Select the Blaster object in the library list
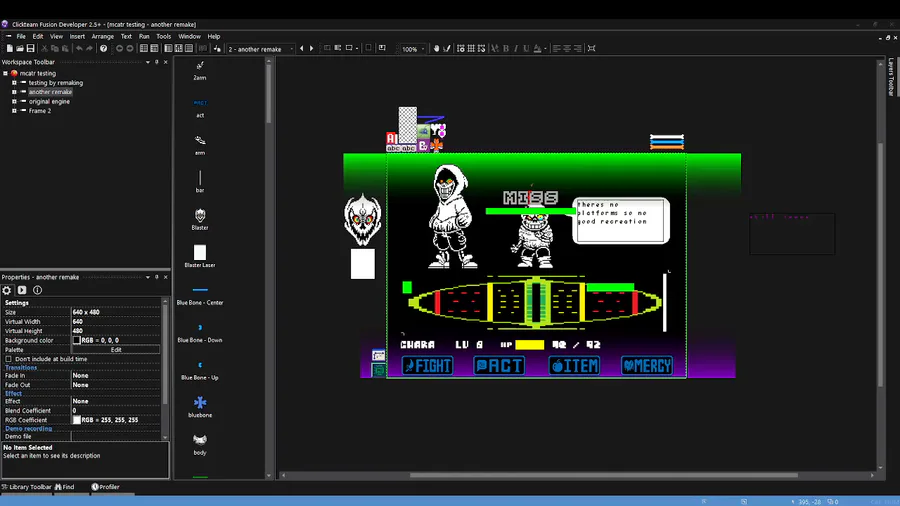Viewport: 900px width, 506px height. (200, 219)
